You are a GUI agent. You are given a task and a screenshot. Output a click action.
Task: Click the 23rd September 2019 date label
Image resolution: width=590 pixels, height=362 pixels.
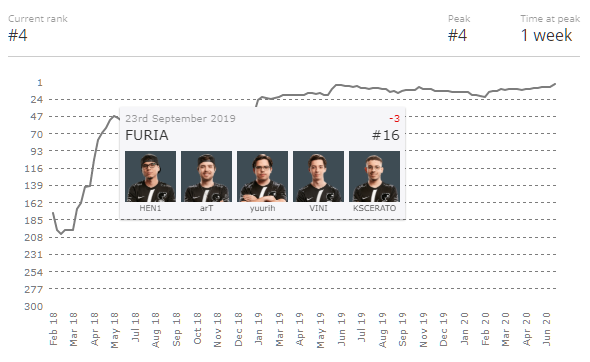[x=180, y=119]
